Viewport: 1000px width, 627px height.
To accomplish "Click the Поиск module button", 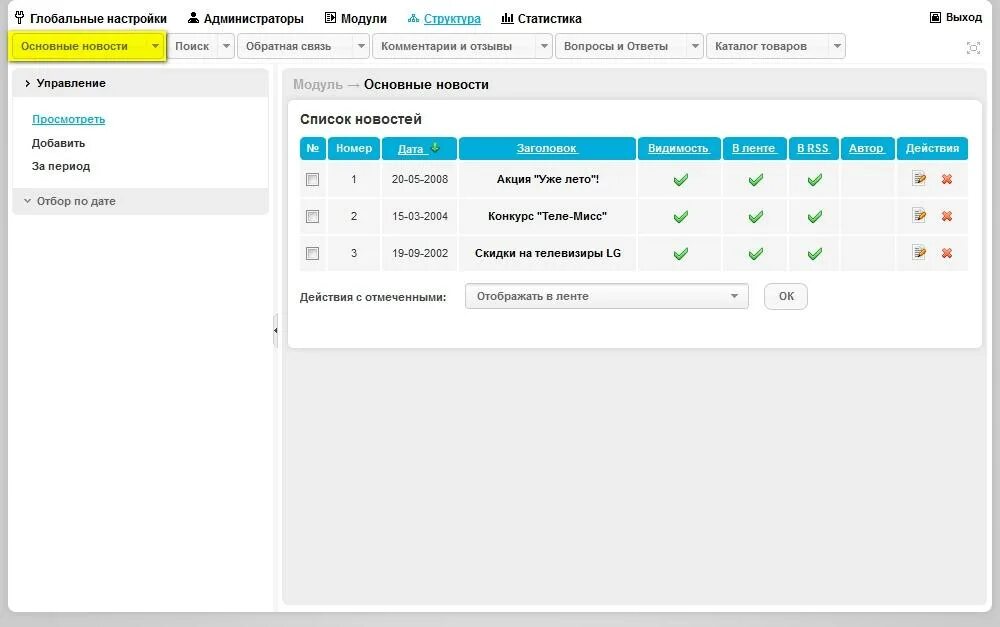I will [192, 46].
